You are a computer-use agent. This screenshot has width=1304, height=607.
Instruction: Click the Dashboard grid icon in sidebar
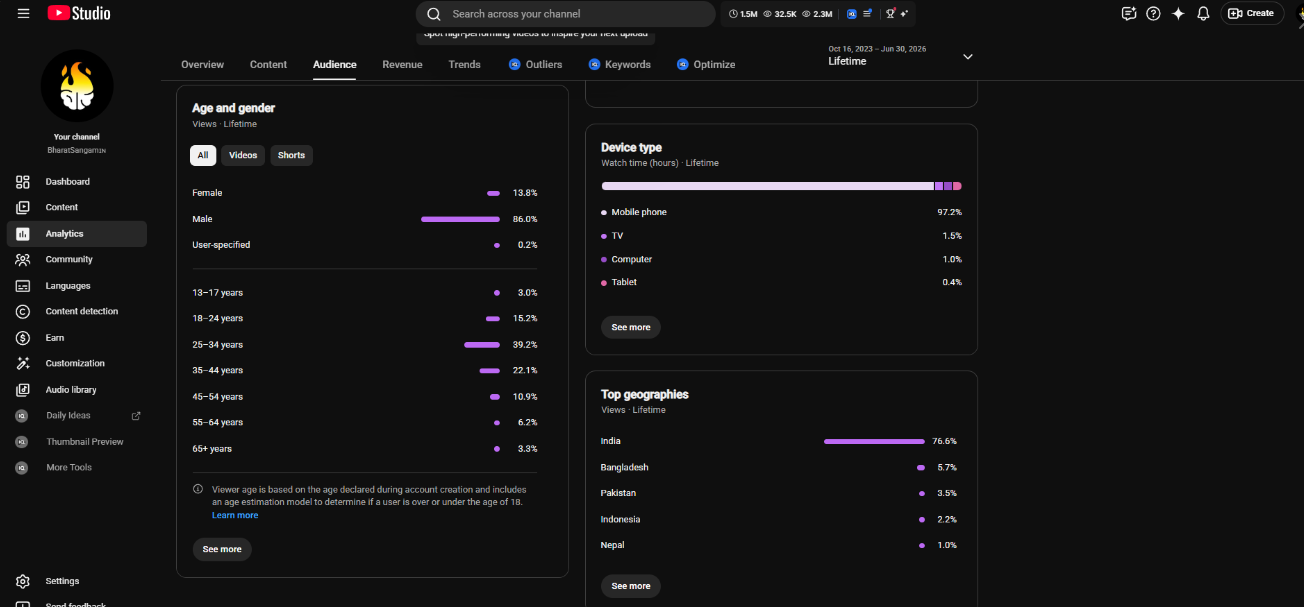[23, 182]
